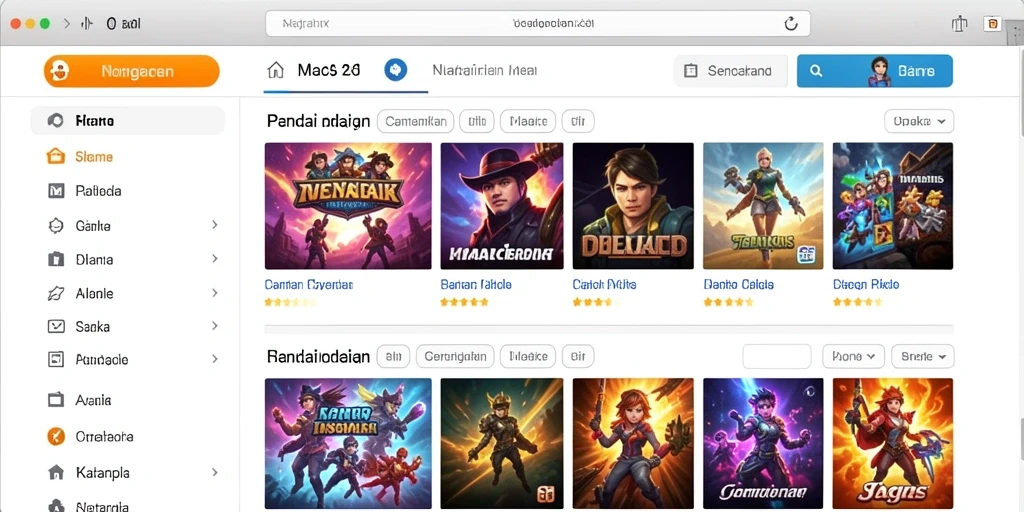
Task: Click the share icon in browser toolbar
Action: [x=959, y=24]
